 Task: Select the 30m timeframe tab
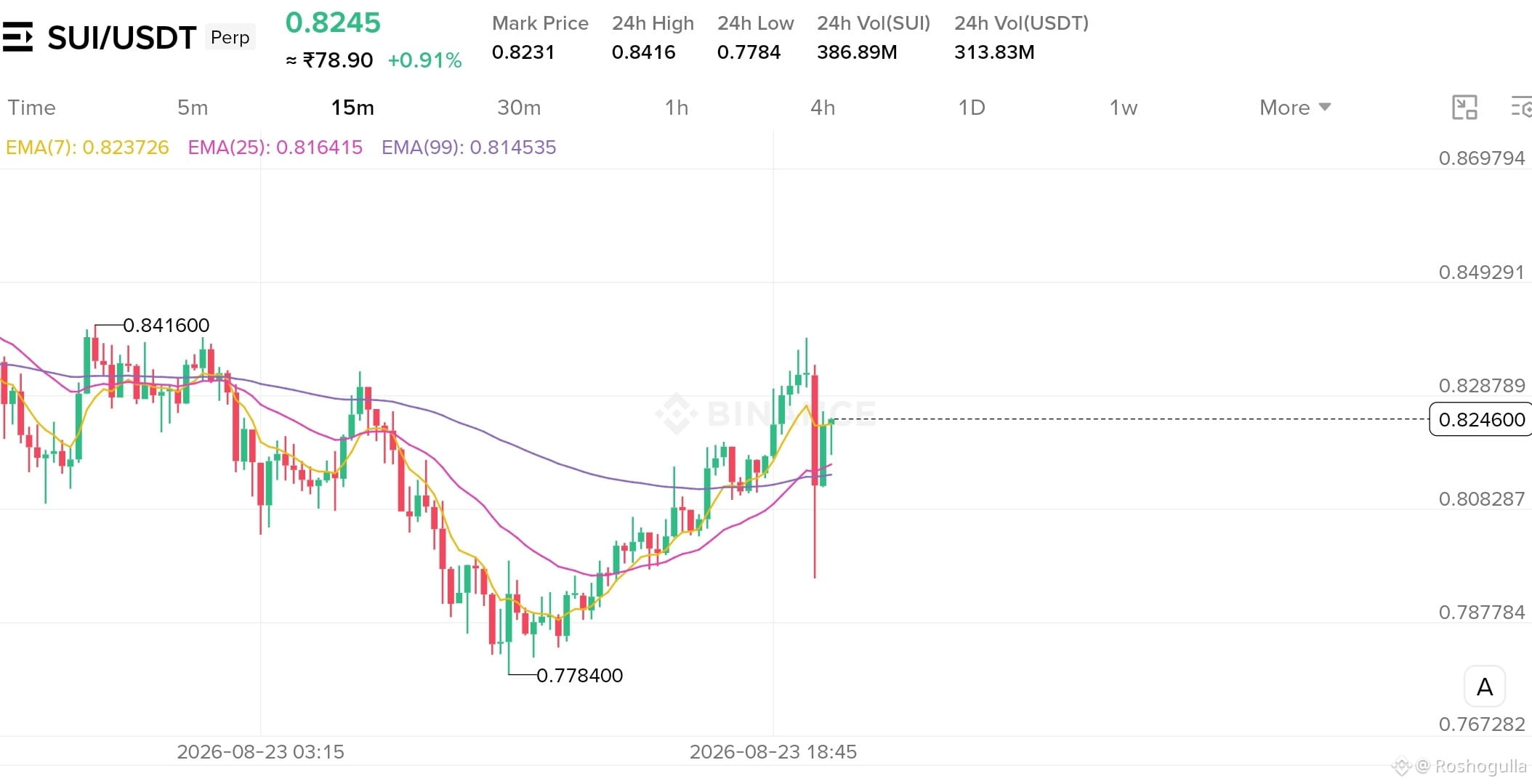click(519, 108)
